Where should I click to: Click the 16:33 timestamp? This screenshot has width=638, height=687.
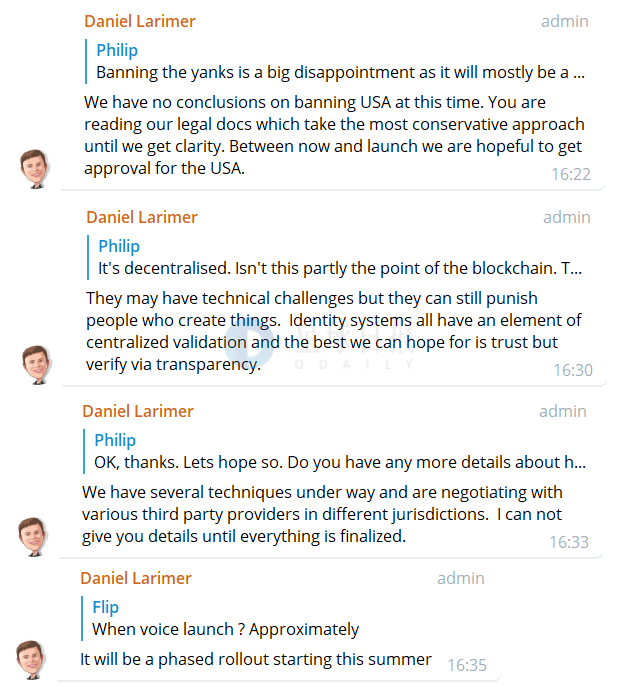click(x=569, y=542)
